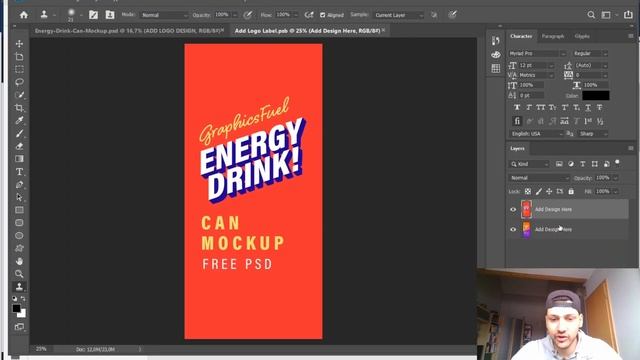Screen dimensions: 640x360
Task: Open the Brush Settings panel icon
Action: click(93, 15)
